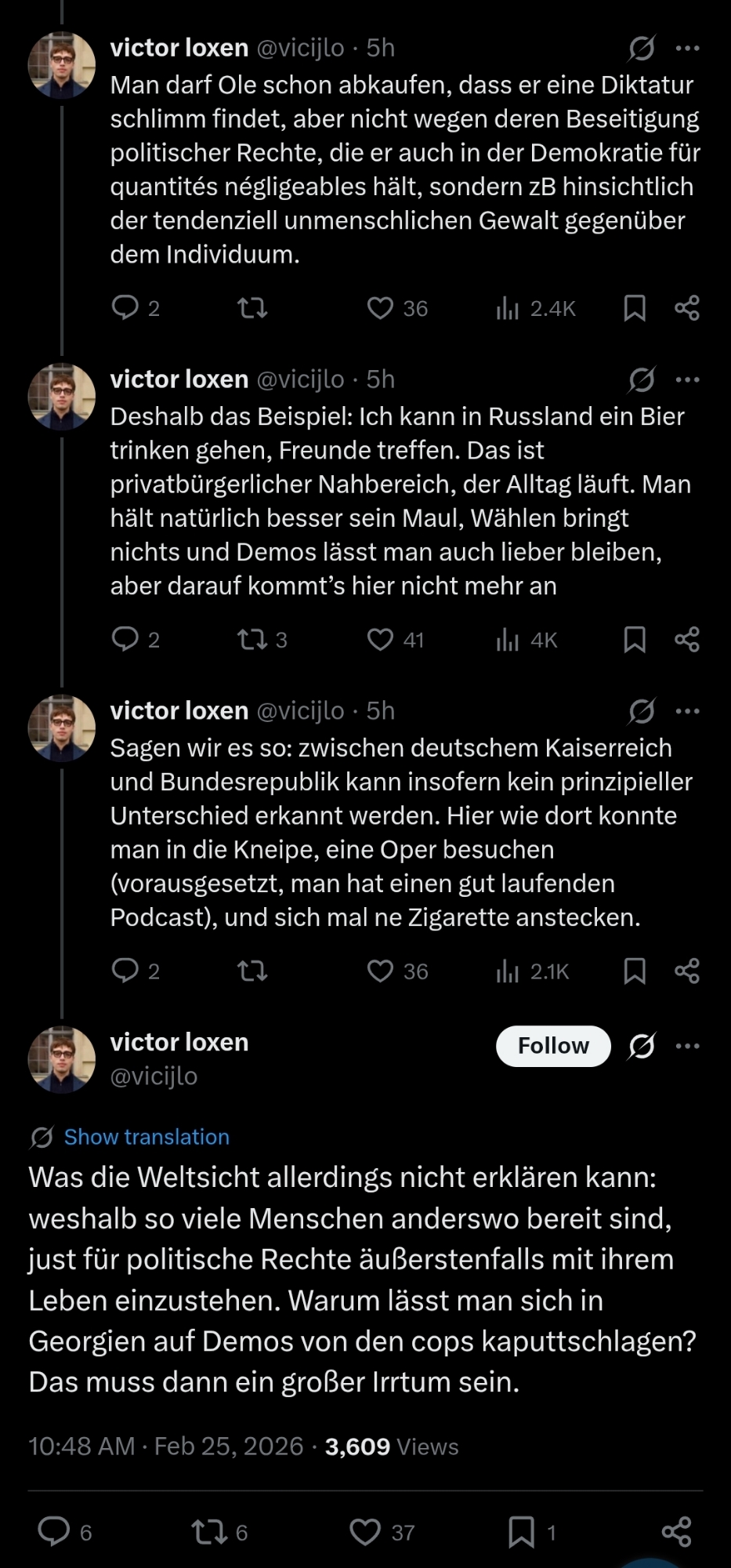Screen dimensions: 731x1568
Task: Bookmark the Russland Bier tweet
Action: click(634, 641)
